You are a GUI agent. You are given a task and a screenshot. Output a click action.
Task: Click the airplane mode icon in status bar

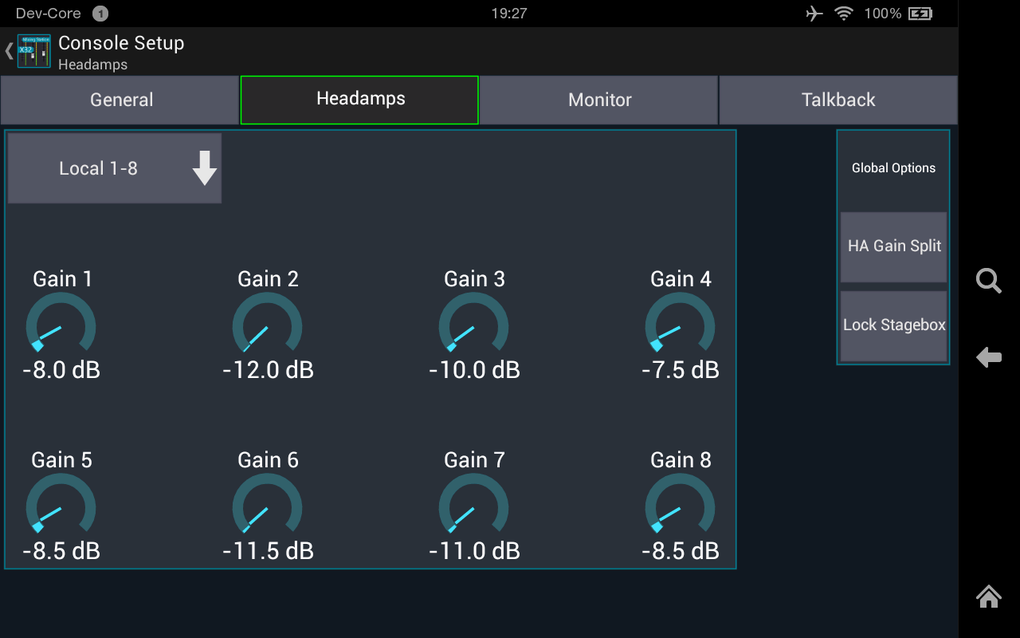pyautogui.click(x=813, y=13)
